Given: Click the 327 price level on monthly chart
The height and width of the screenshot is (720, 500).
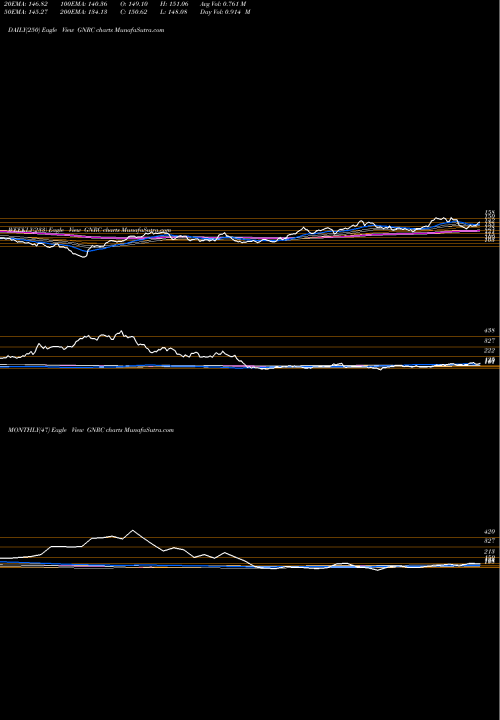Looking at the screenshot, I should pos(489,541).
